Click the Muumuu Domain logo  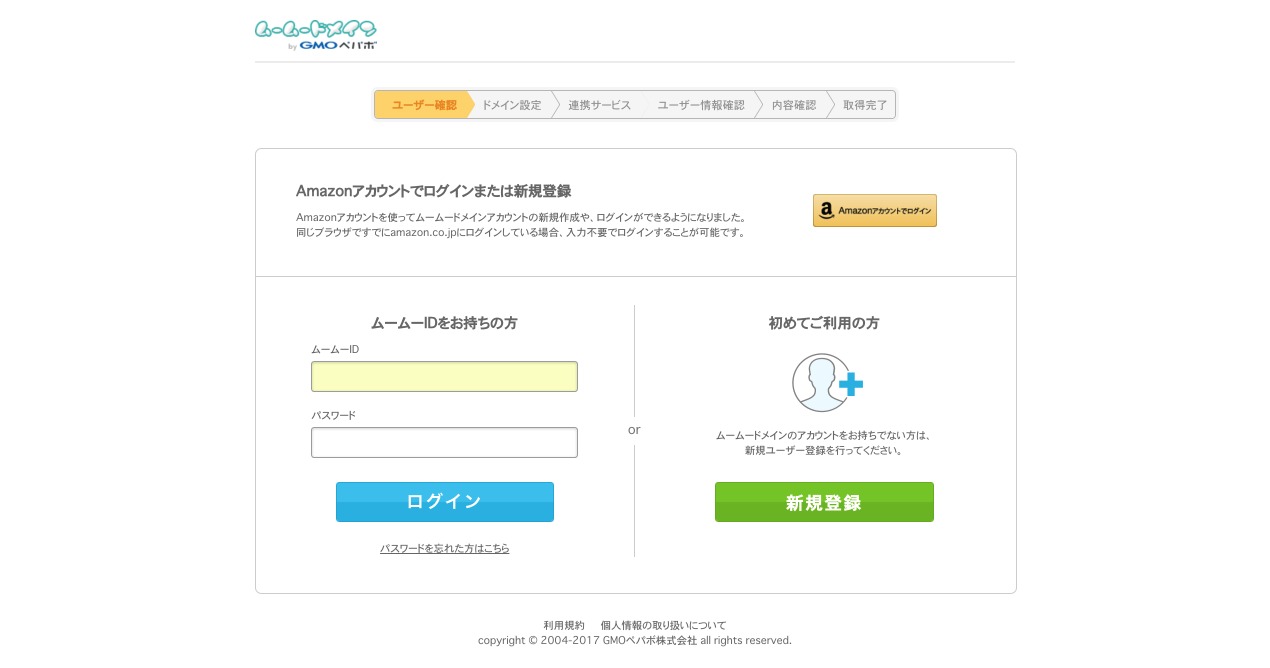[316, 35]
